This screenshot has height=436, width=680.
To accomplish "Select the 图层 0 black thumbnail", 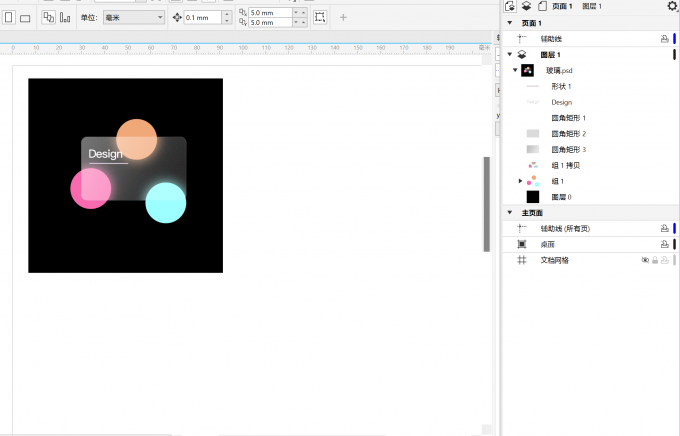I will (x=533, y=197).
